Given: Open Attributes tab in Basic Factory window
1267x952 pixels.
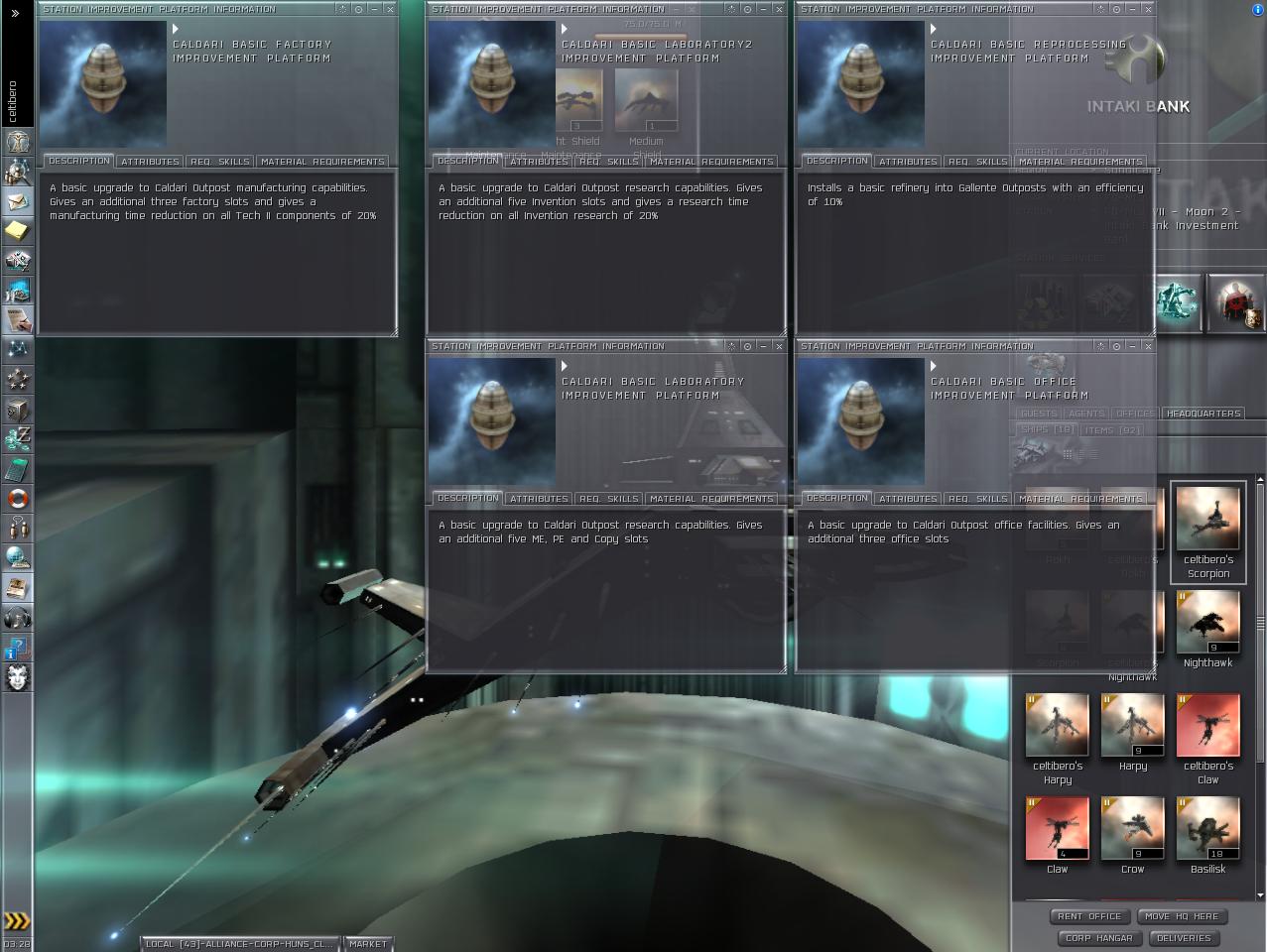Looking at the screenshot, I should pos(150,162).
